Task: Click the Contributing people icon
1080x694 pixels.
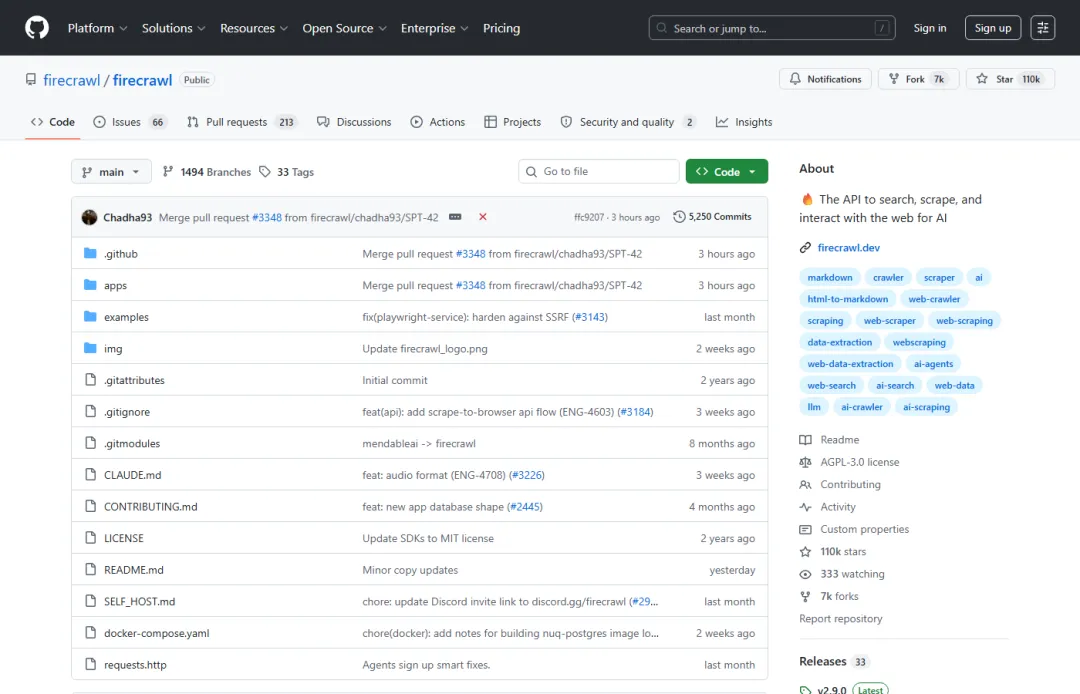Action: coord(805,485)
